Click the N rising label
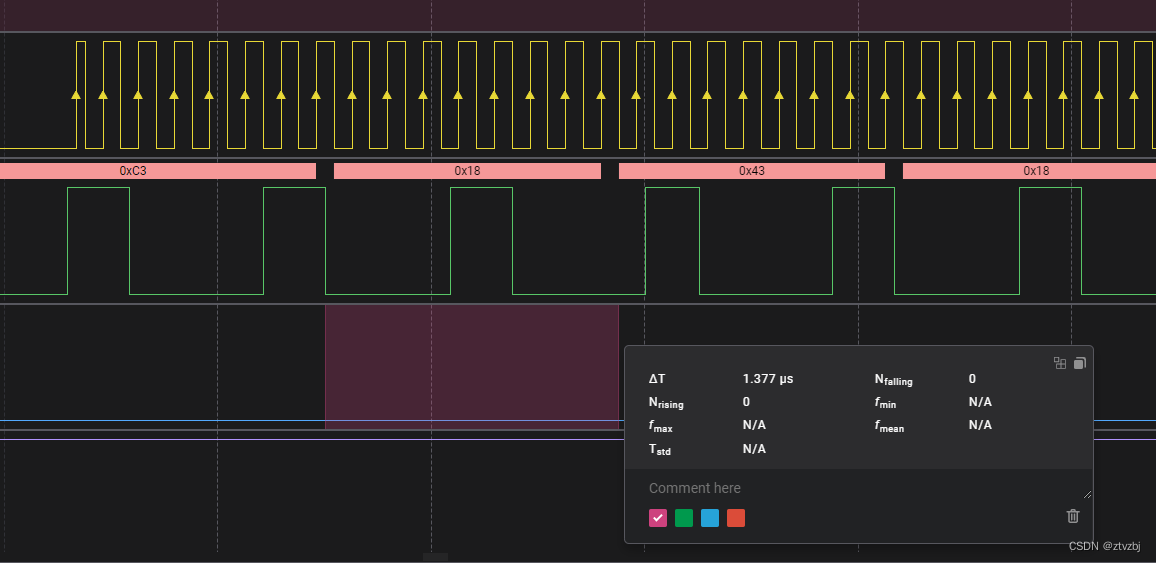Screen dimensions: 1156x563 click(666, 403)
